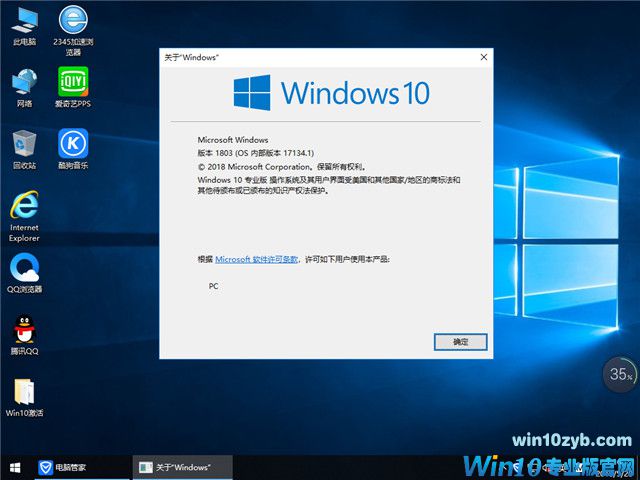Viewport: 640px width, 480px height.
Task: Click the 35% floating accelerator ball
Action: point(621,374)
